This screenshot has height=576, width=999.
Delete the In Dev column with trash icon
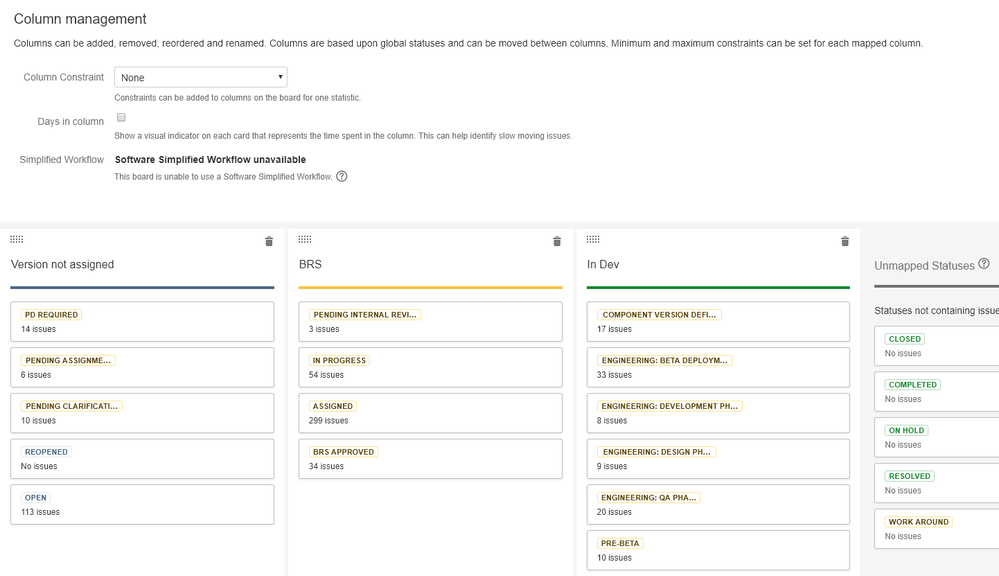(845, 241)
